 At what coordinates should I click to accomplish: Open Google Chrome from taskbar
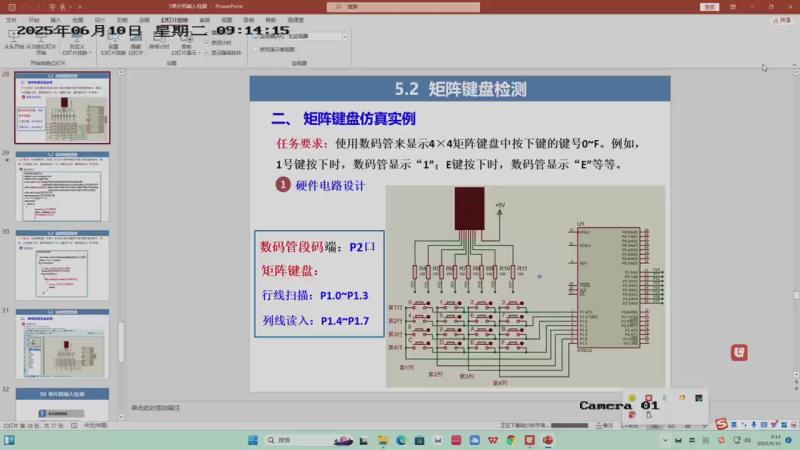(x=511, y=440)
